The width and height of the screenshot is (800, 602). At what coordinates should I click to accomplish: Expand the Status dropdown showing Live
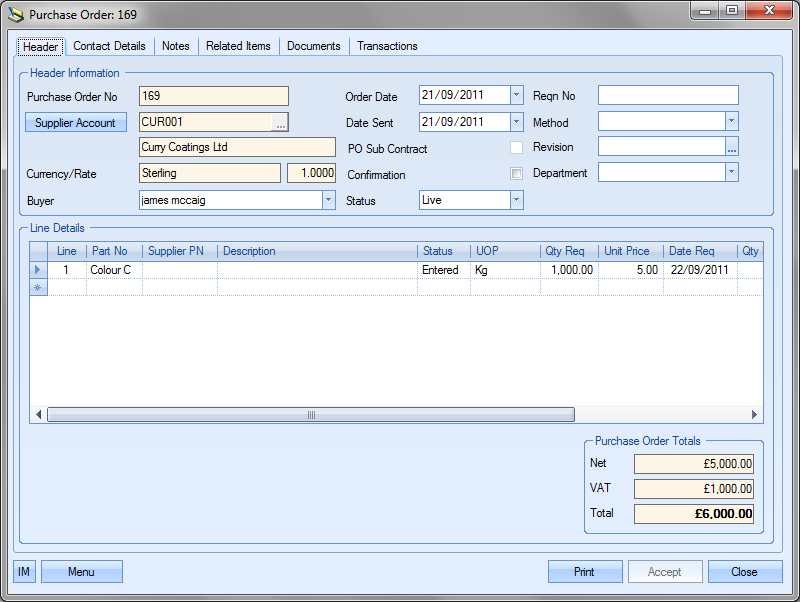tap(516, 200)
